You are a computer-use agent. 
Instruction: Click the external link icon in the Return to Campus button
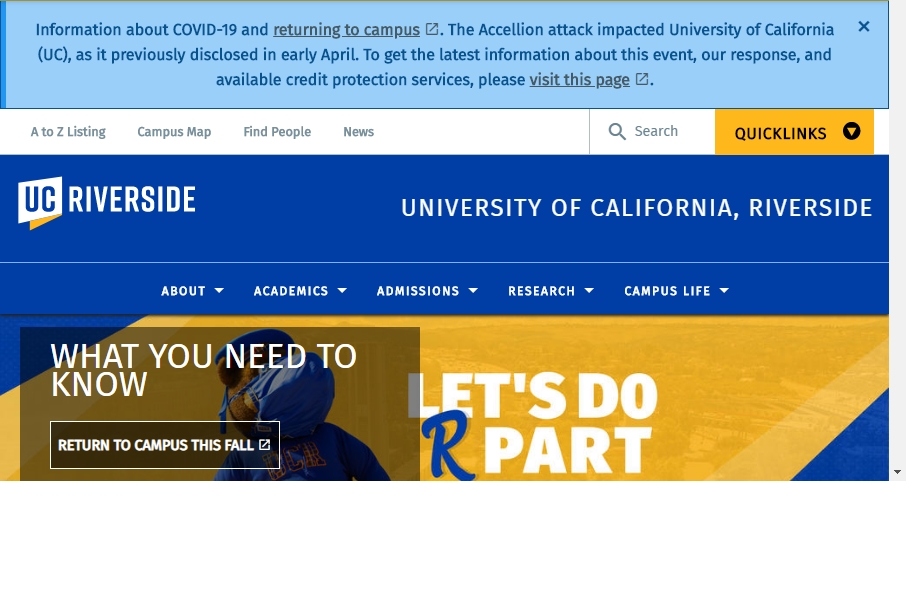[x=265, y=445]
